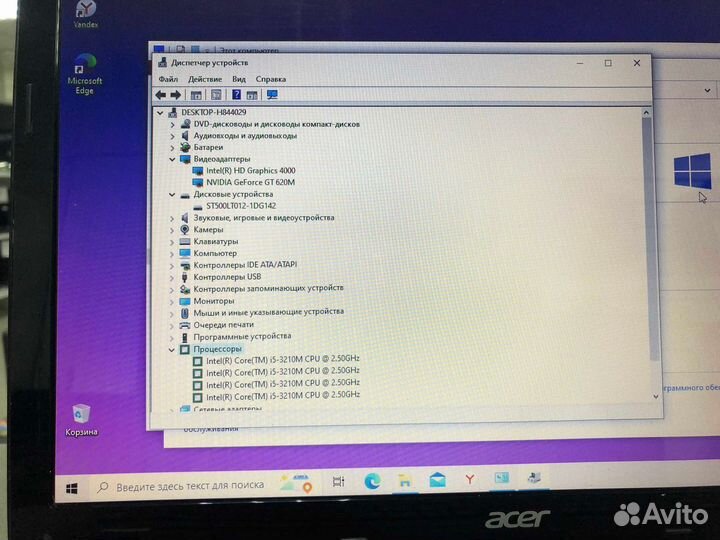Collapse the Процессоры node

pos(172,350)
